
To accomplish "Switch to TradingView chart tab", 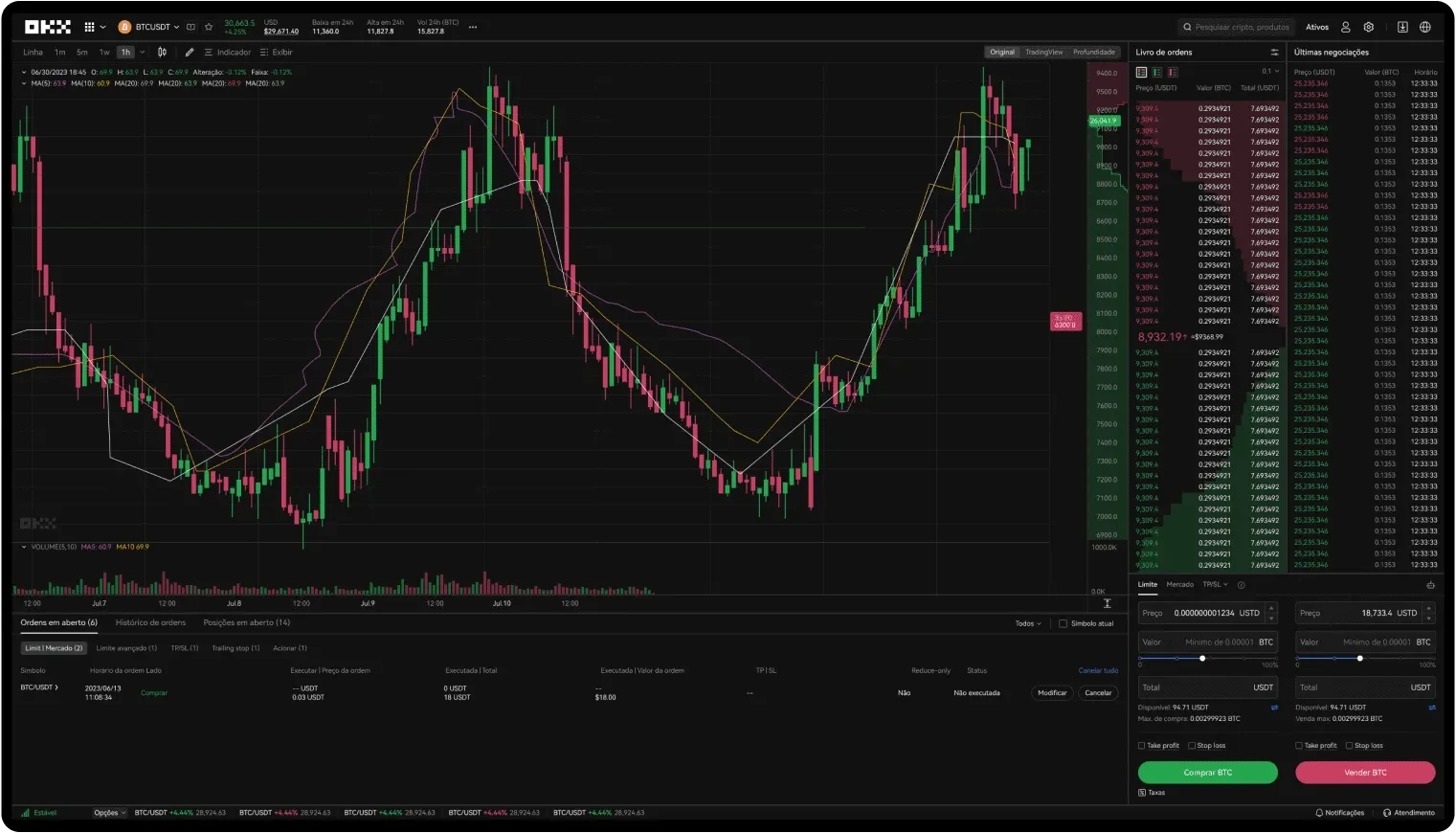I will pos(1043,52).
